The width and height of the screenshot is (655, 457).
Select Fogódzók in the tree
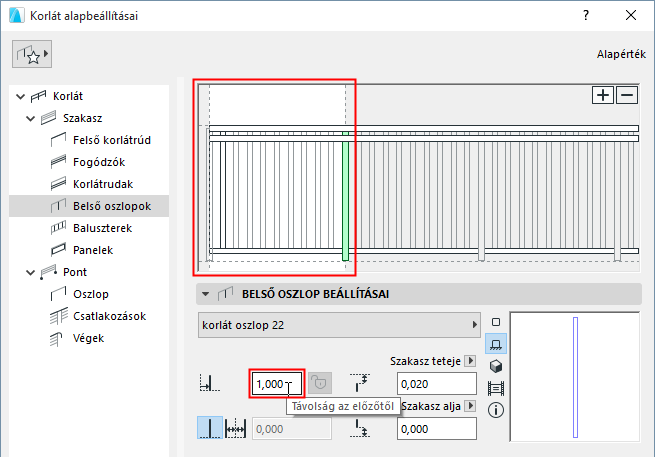pos(99,162)
